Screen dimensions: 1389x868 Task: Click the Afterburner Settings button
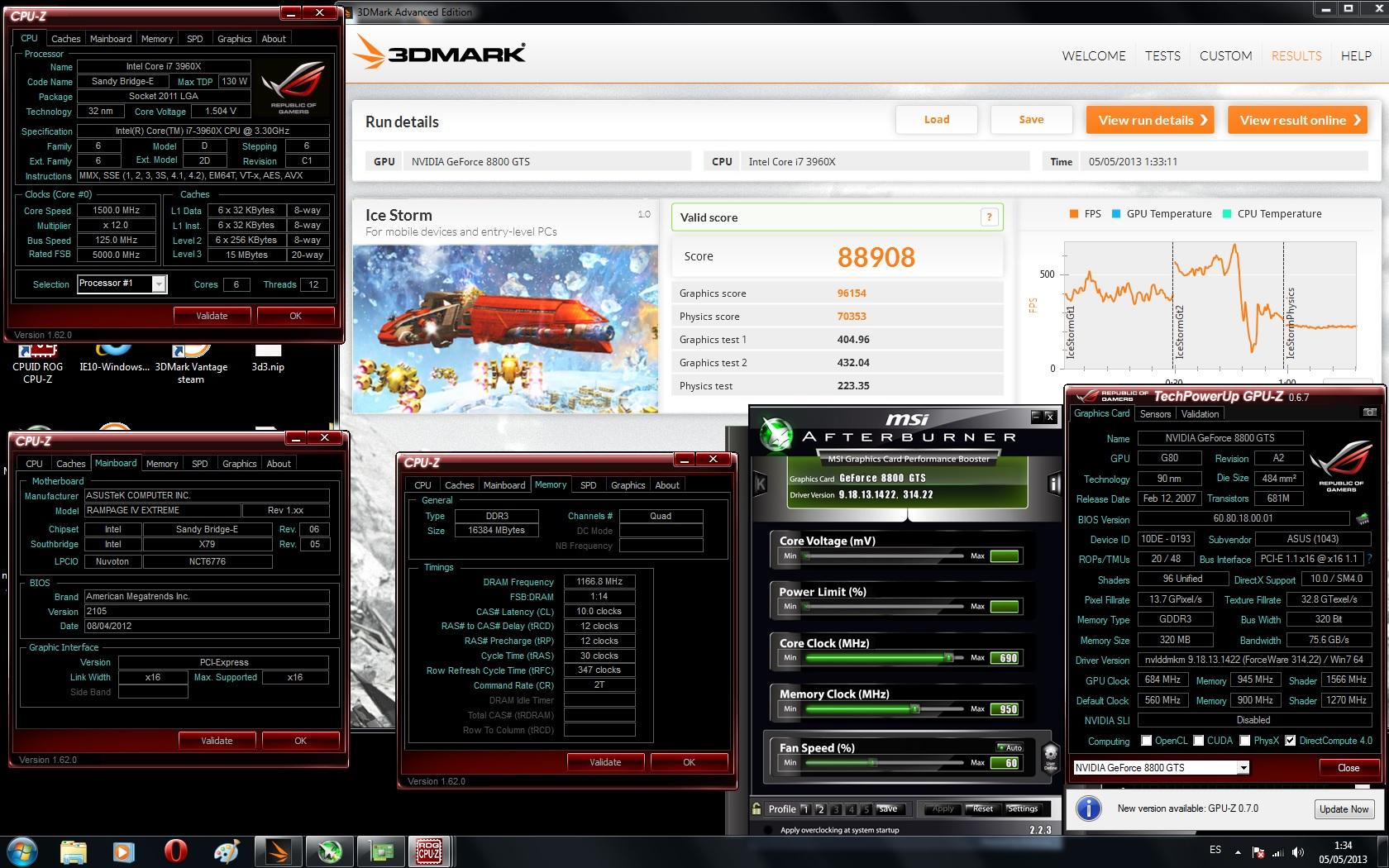tap(1022, 808)
